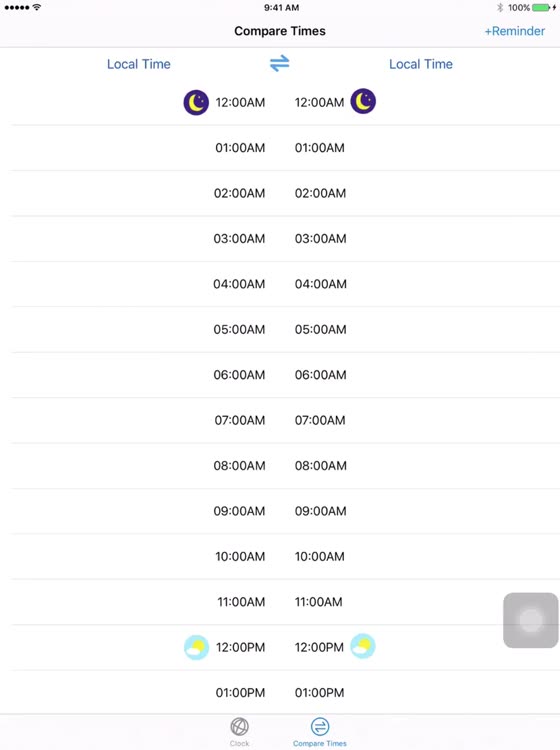Tap the right 01:00PM time entry

coord(319,693)
